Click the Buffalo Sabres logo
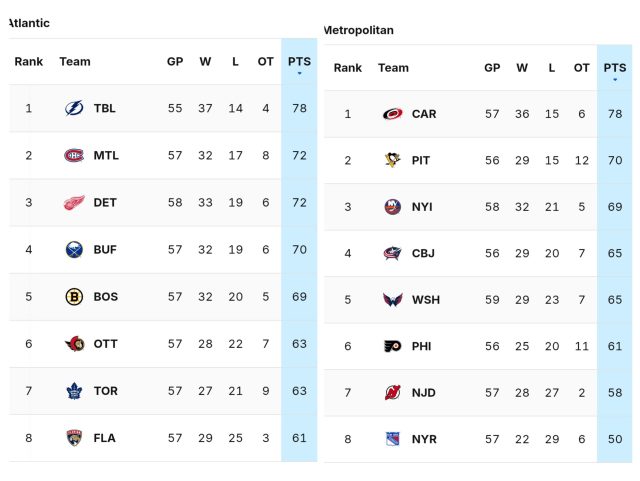This screenshot has width=640, height=481. [75, 249]
